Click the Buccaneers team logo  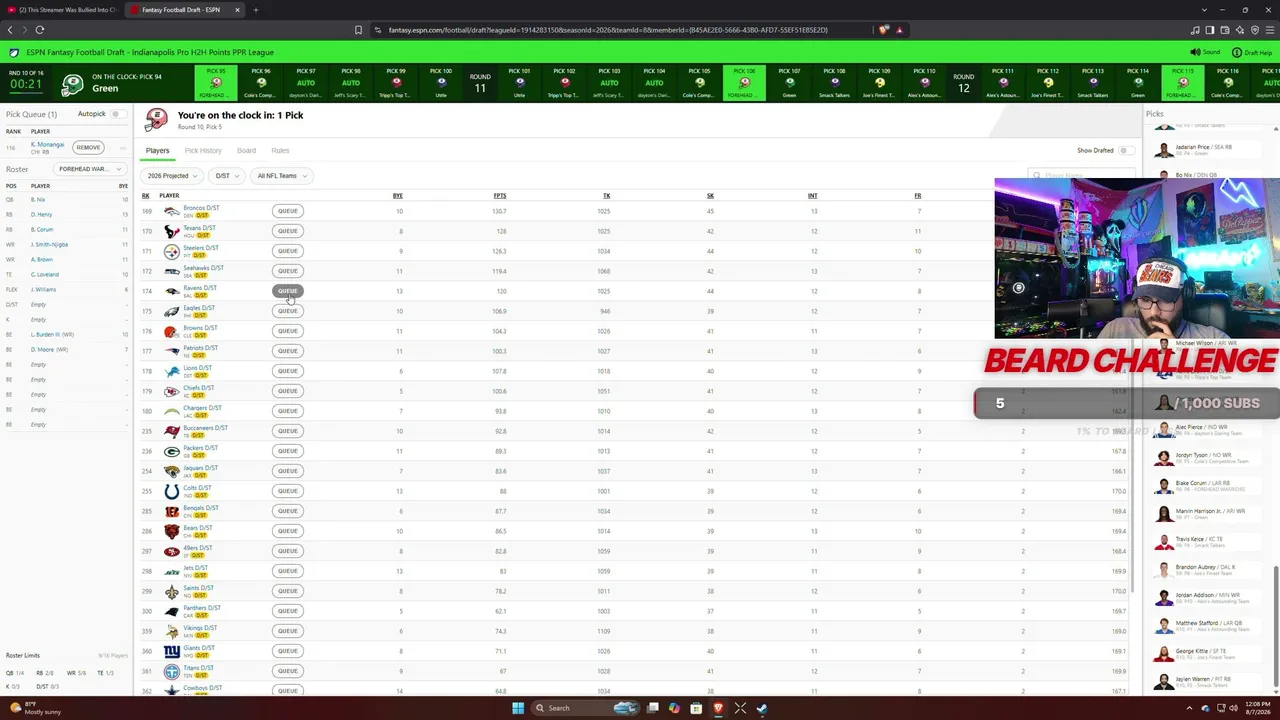(x=172, y=431)
